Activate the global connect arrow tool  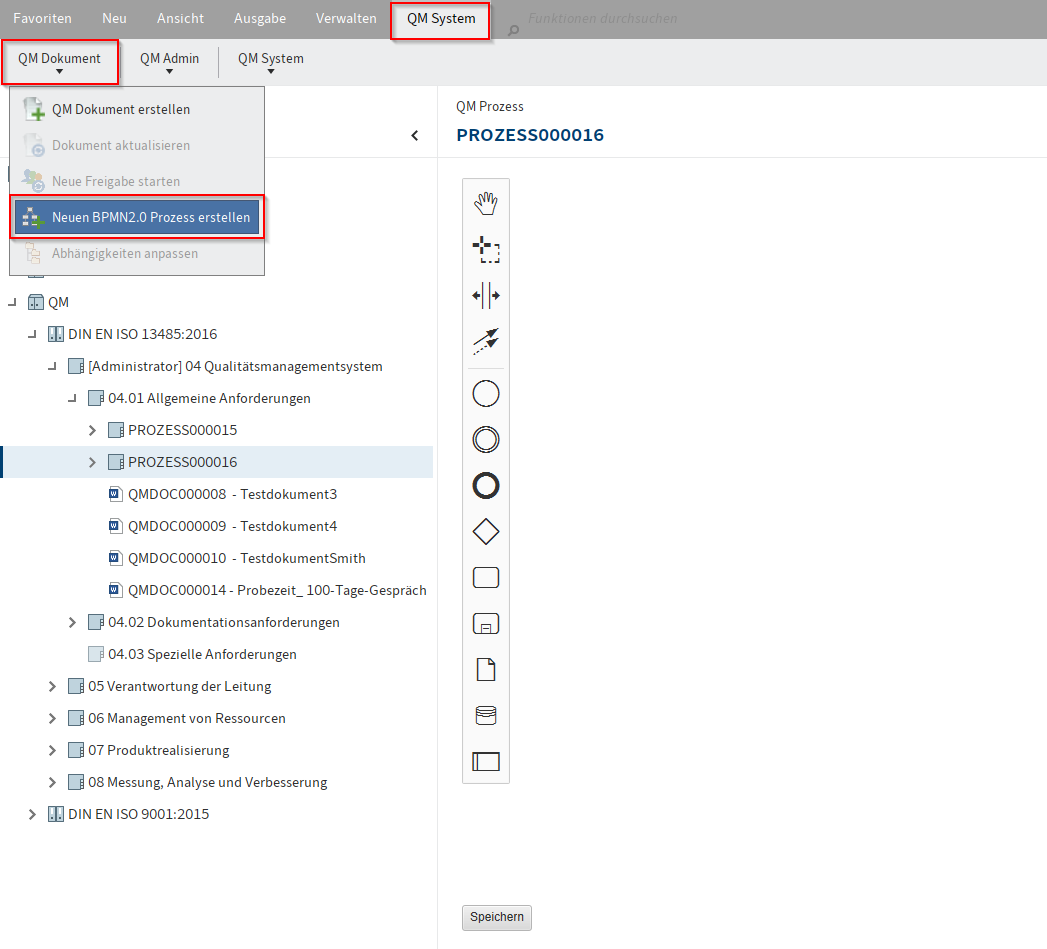pyautogui.click(x=485, y=341)
